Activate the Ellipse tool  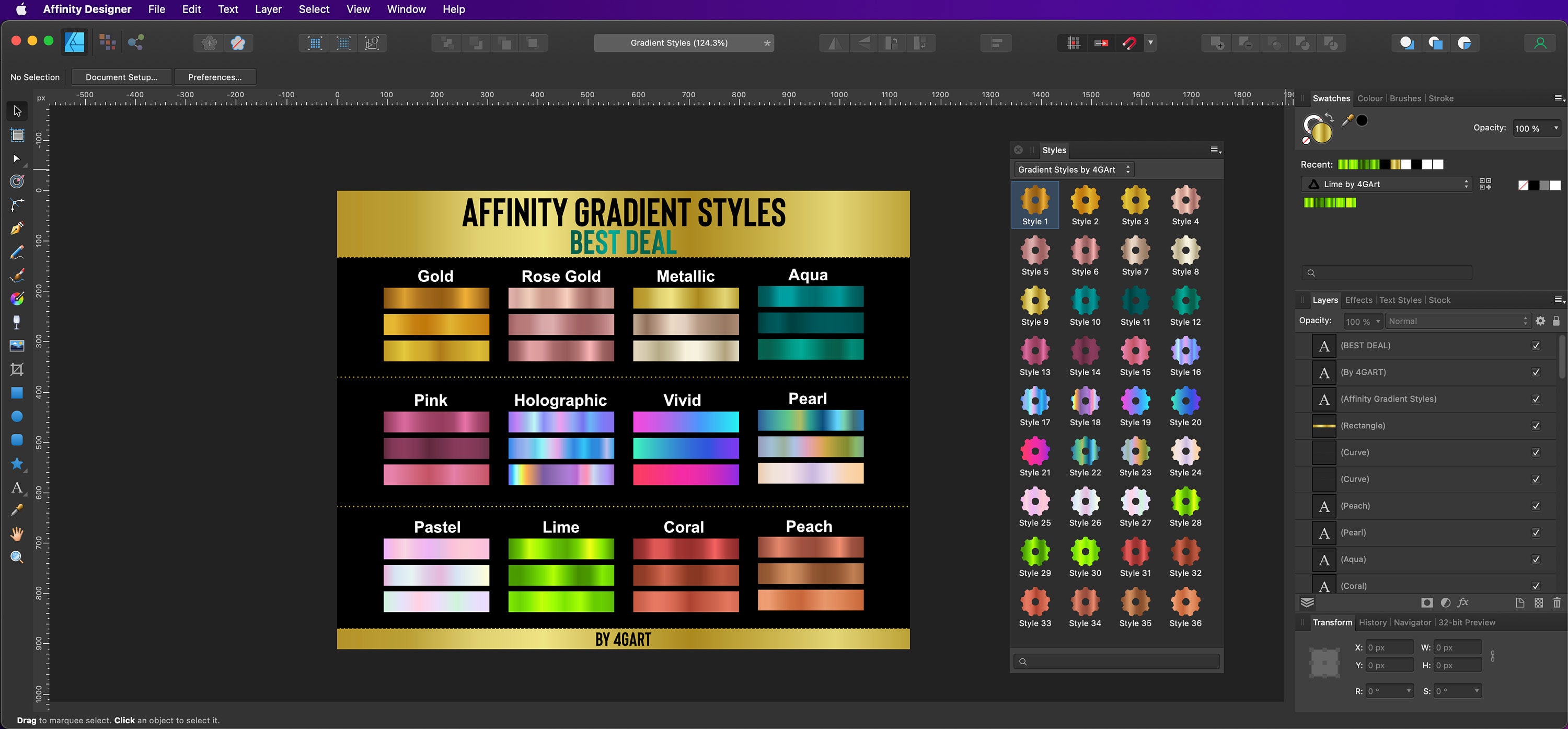[x=17, y=416]
